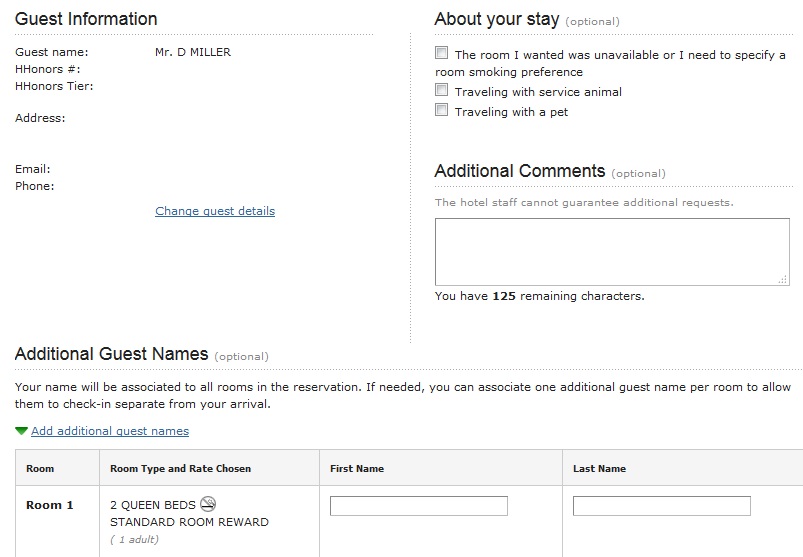Click the guest name Mr. D MILLER
The height and width of the screenshot is (557, 803).
pos(186,52)
